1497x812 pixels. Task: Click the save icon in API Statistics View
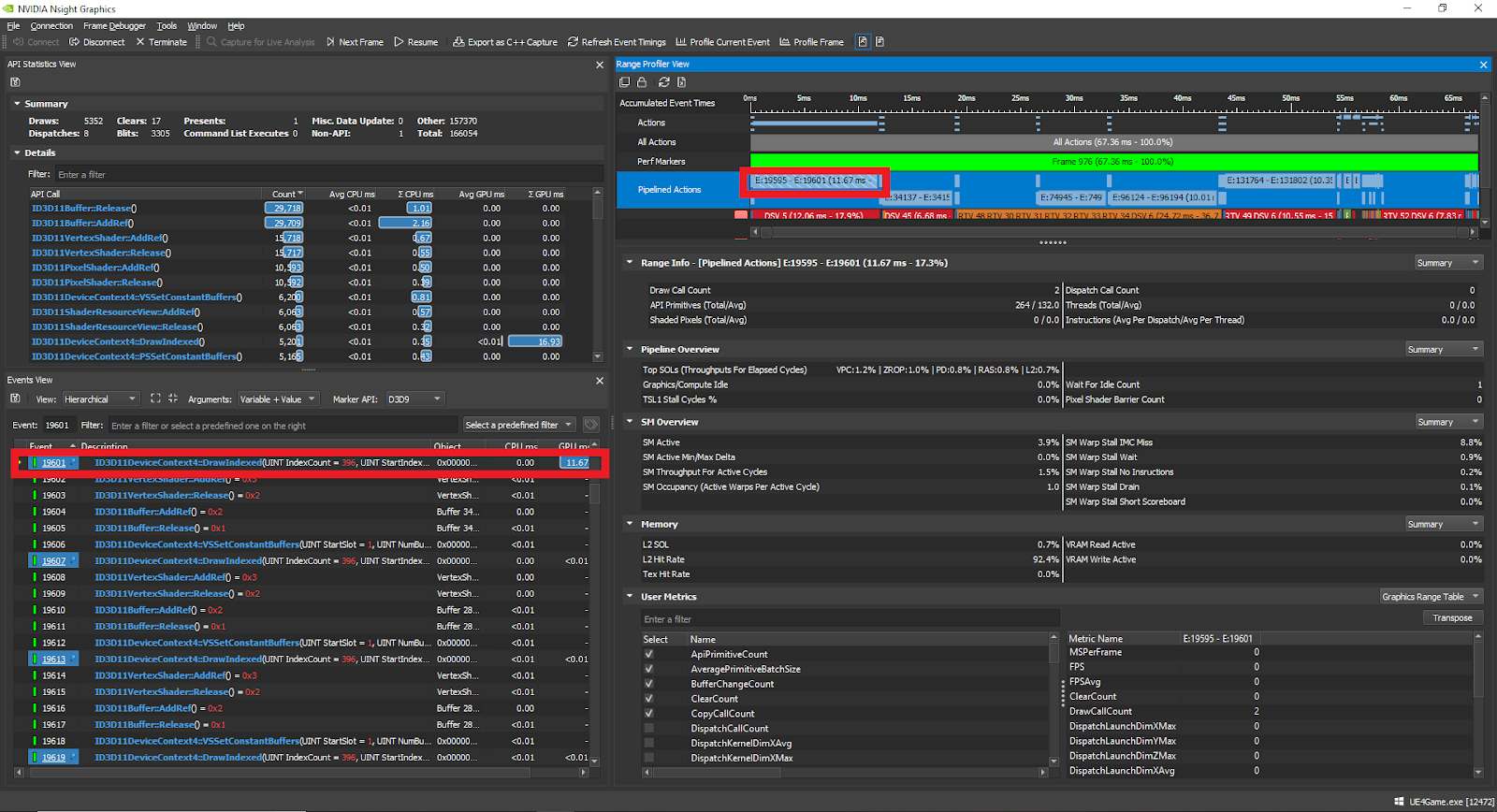pyautogui.click(x=15, y=82)
